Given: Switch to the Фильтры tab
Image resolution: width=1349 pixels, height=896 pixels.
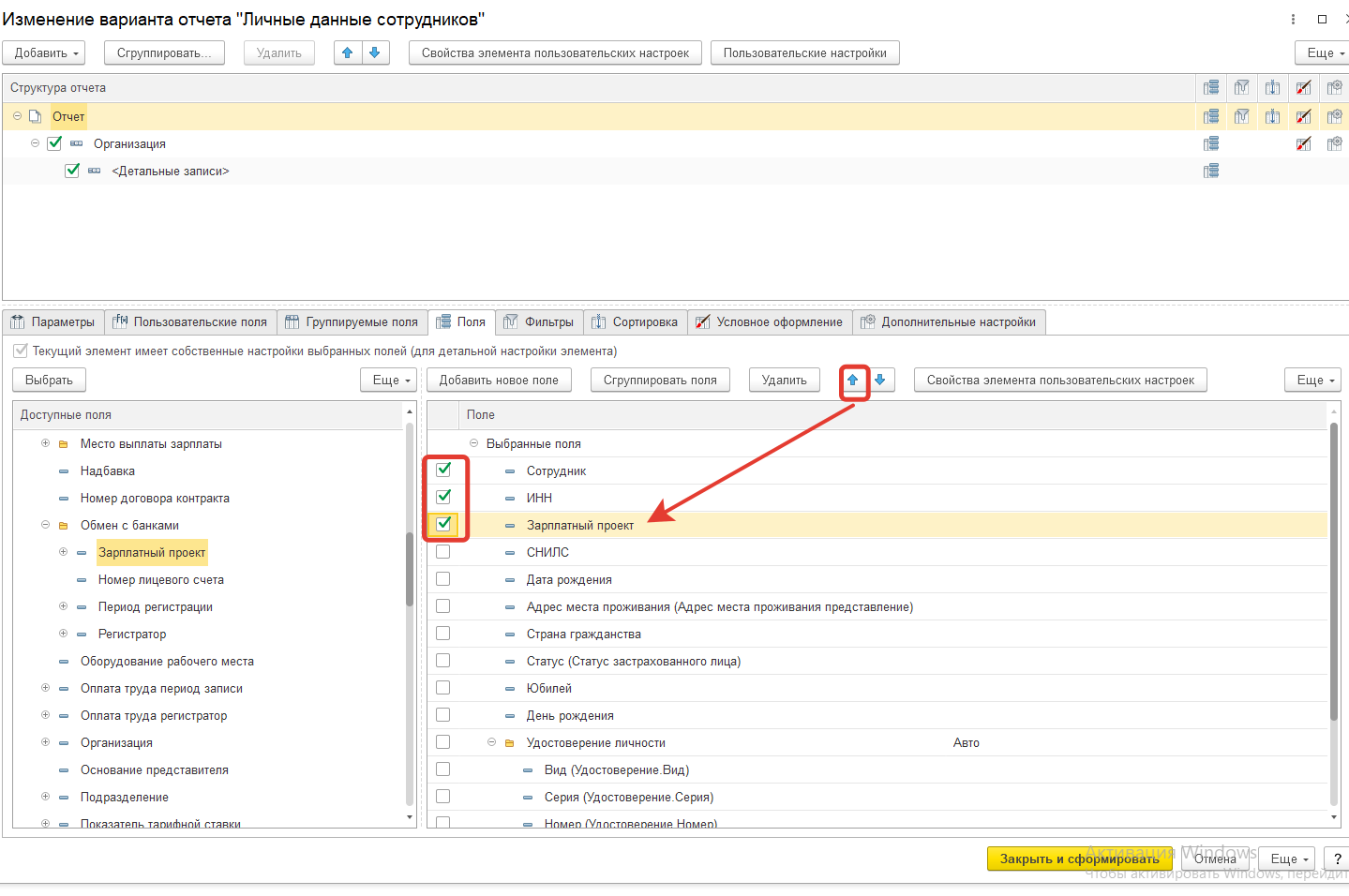Looking at the screenshot, I should point(539,321).
